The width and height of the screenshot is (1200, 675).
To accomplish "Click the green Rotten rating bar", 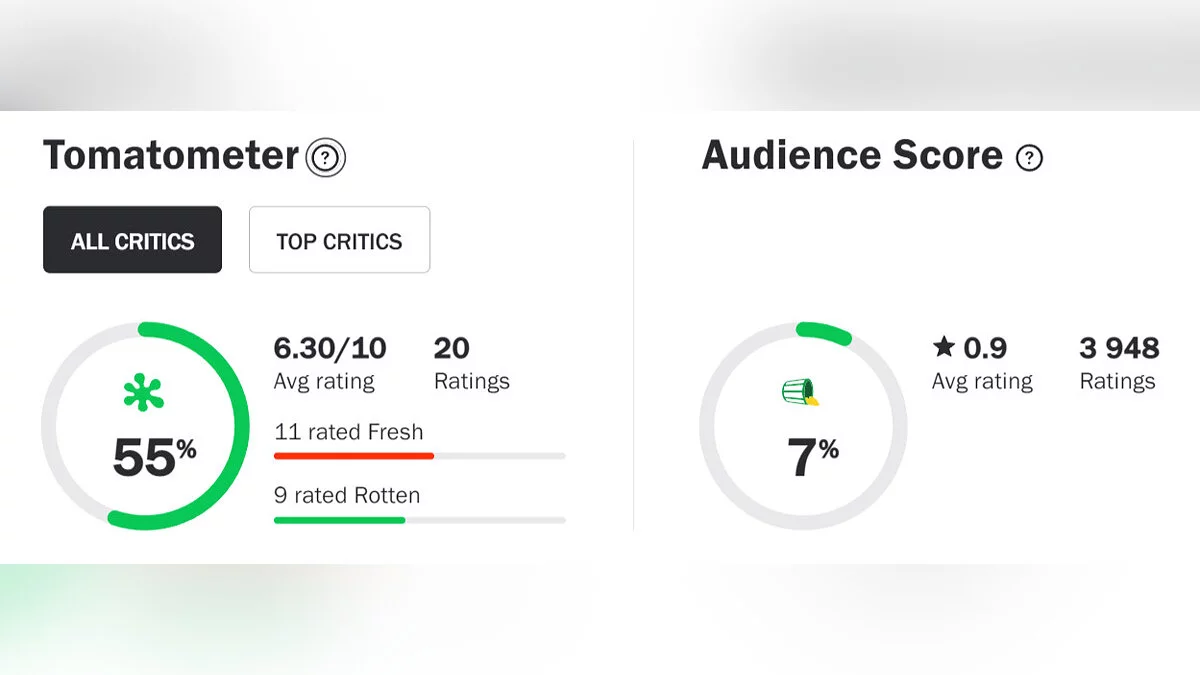I will tap(339, 520).
